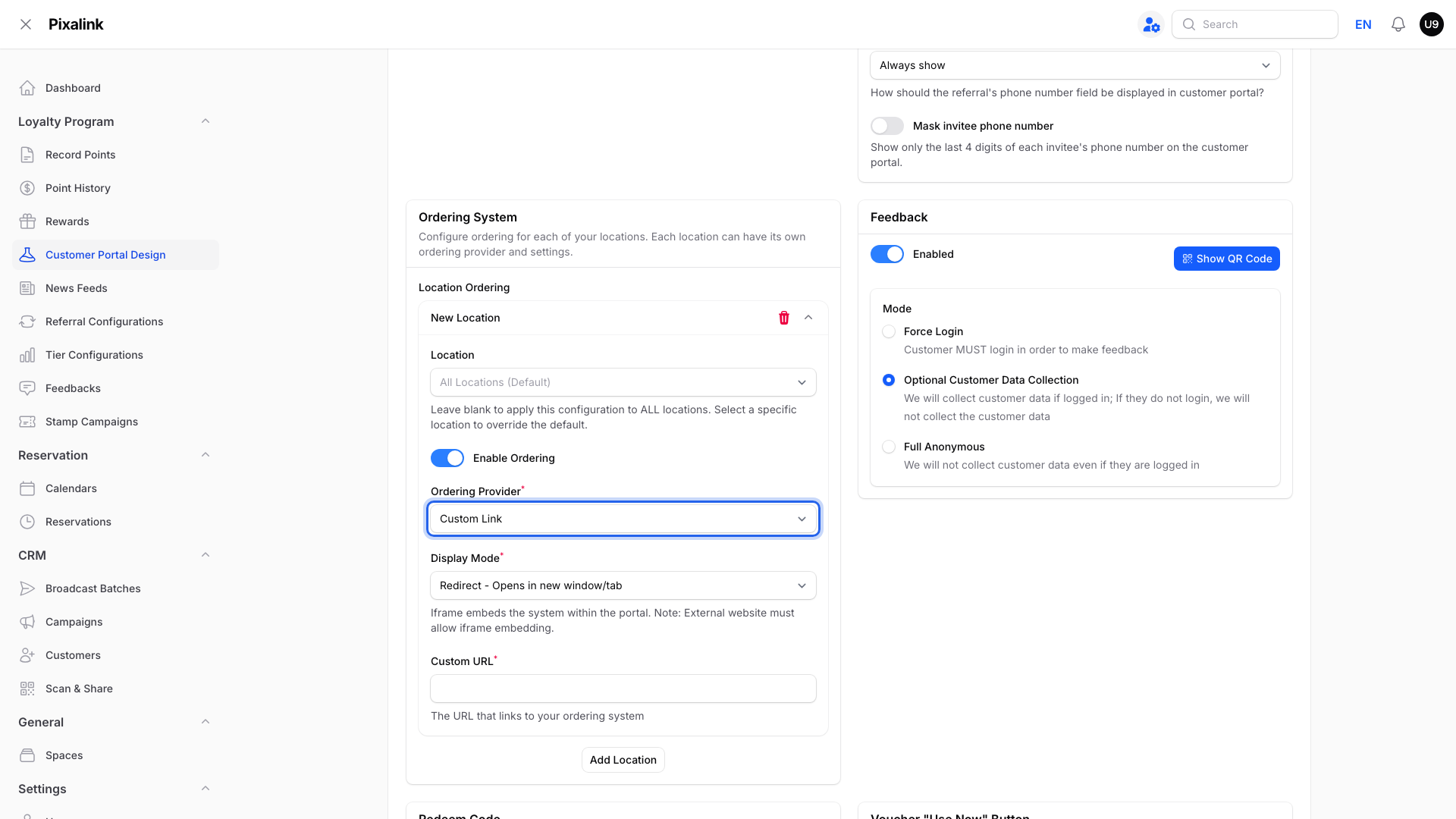Toggle Mask invitee phone number switch
The height and width of the screenshot is (819, 1456).
887,126
